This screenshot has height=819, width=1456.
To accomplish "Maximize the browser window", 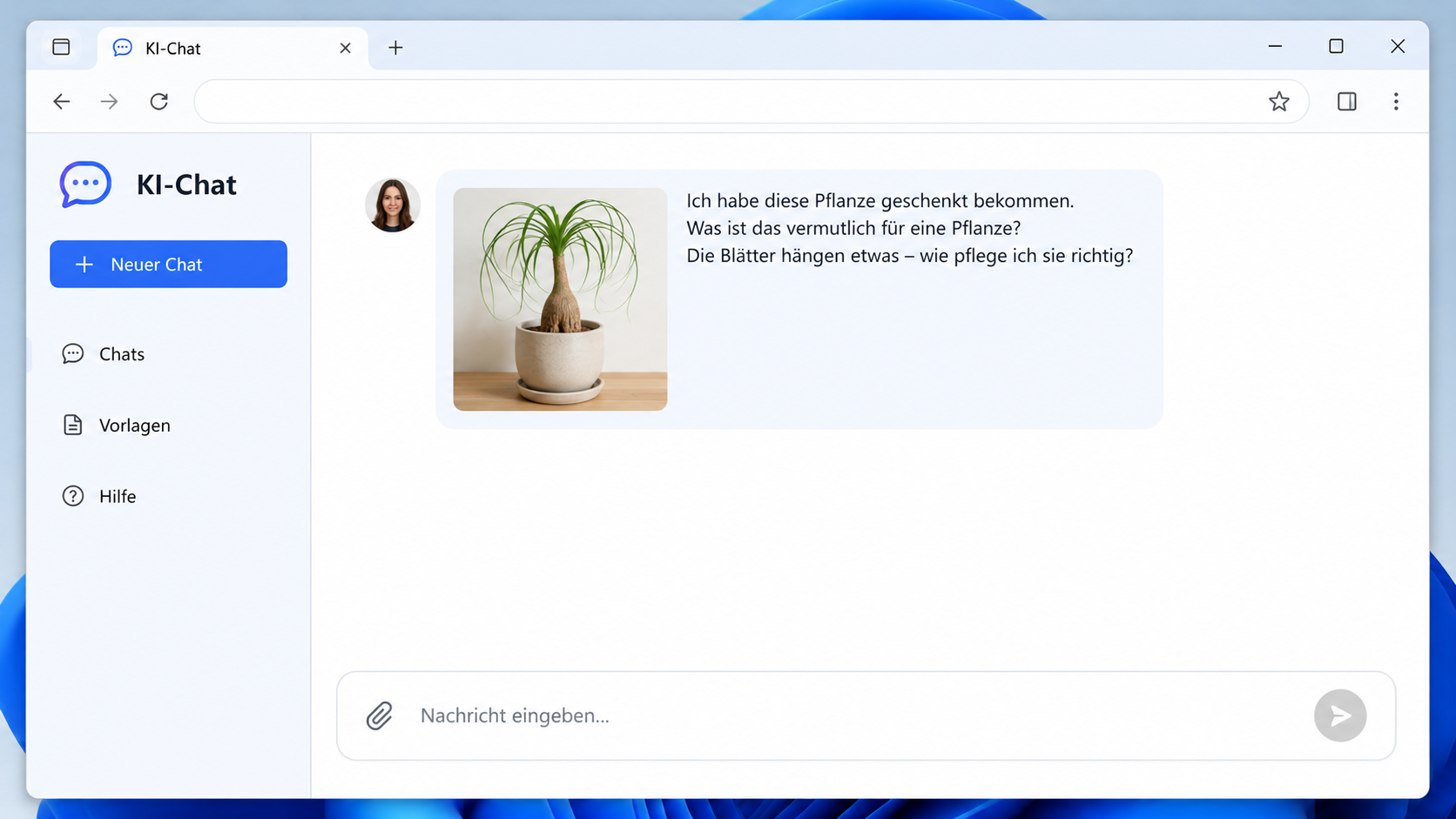I will click(1336, 46).
